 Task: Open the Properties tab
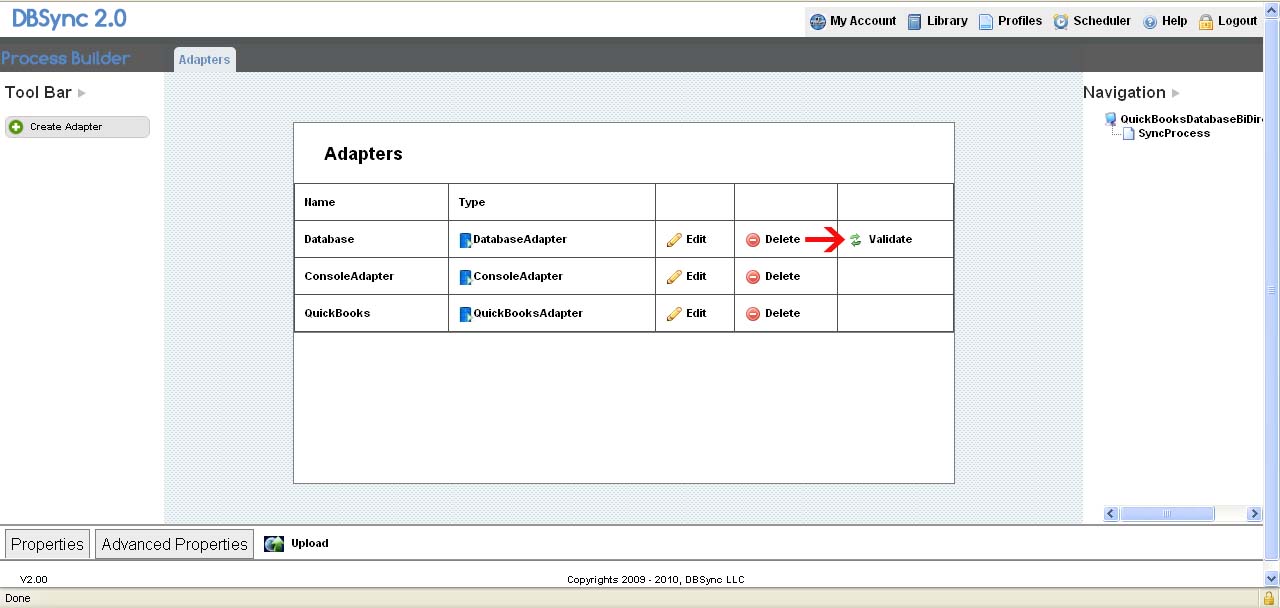click(x=47, y=544)
